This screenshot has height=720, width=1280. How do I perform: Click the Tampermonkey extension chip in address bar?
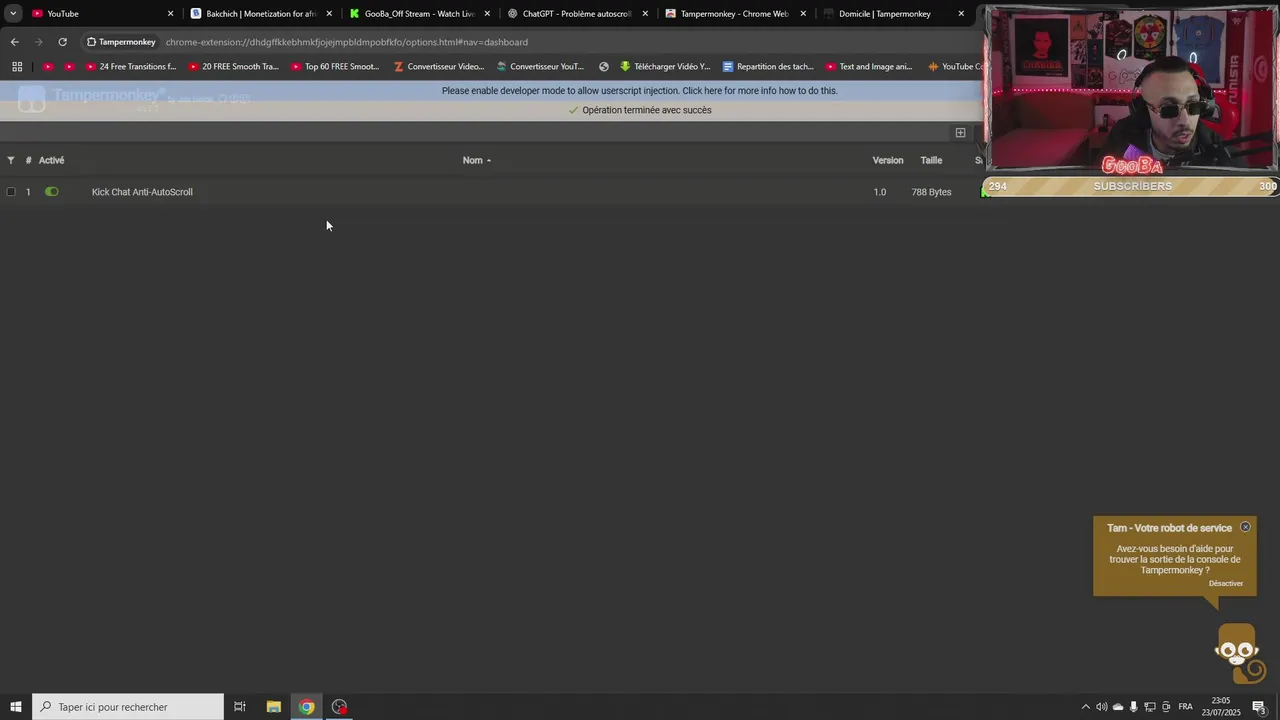tap(121, 42)
